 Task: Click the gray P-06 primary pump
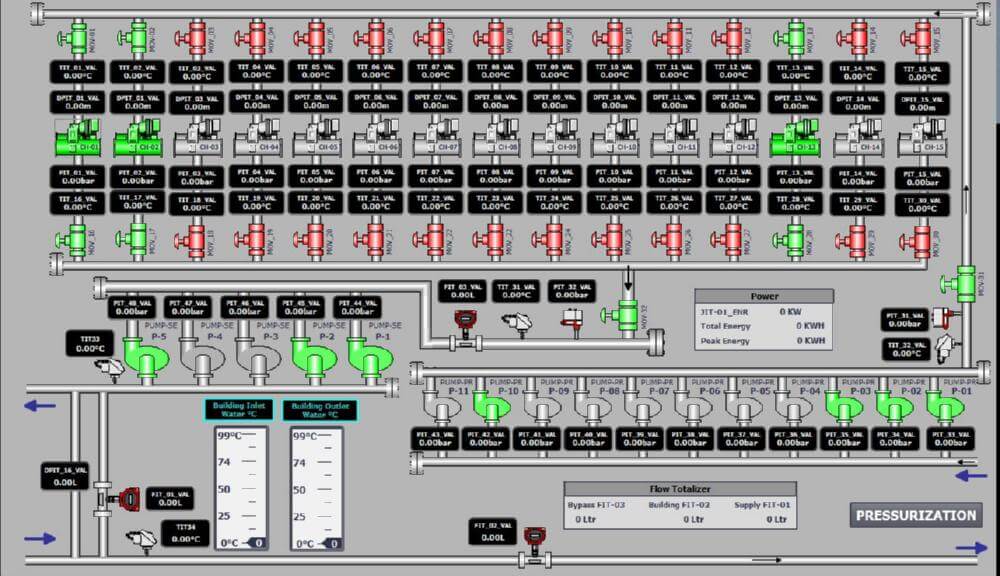pyautogui.click(x=691, y=407)
